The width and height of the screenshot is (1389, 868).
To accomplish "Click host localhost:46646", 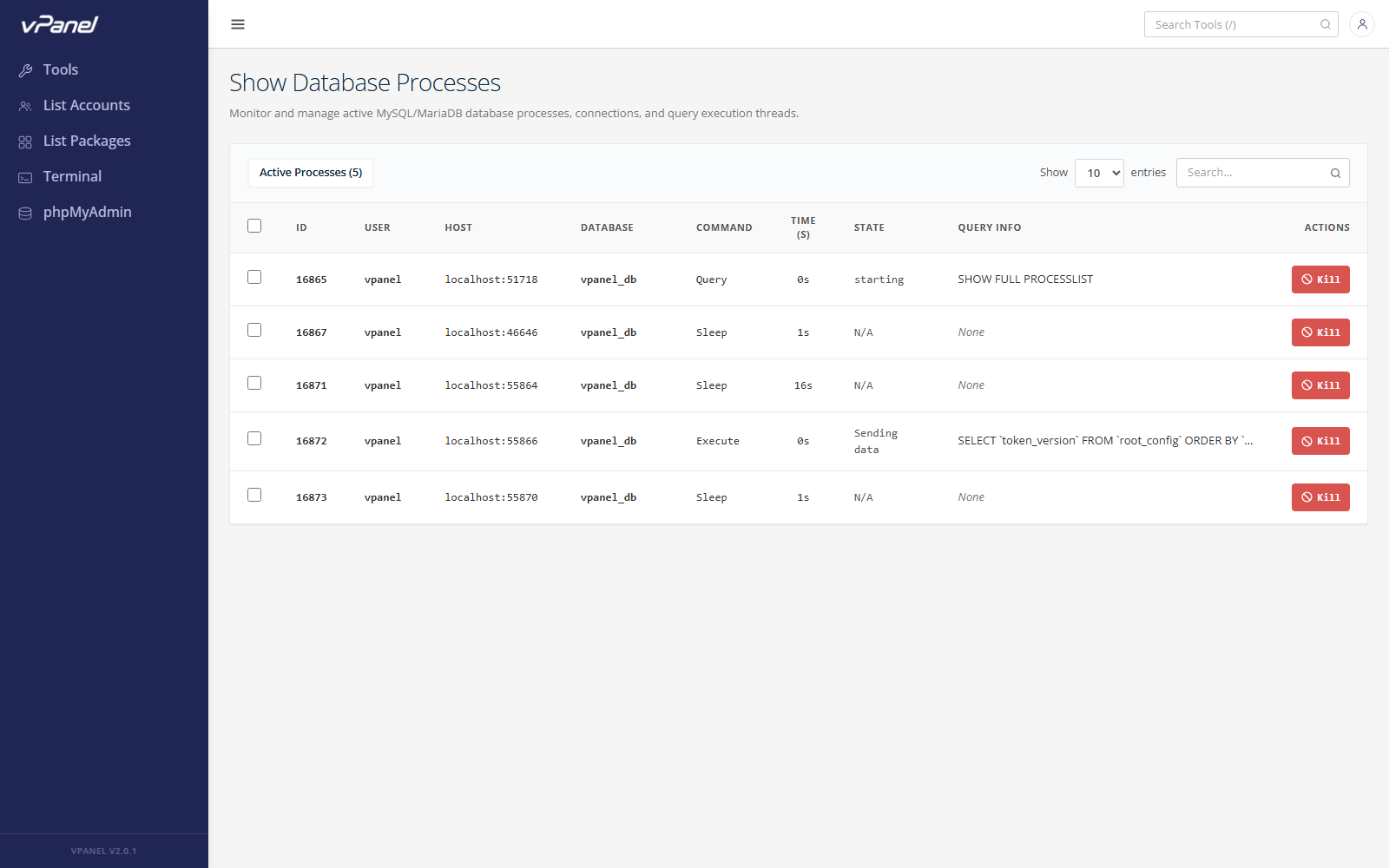I will point(491,332).
